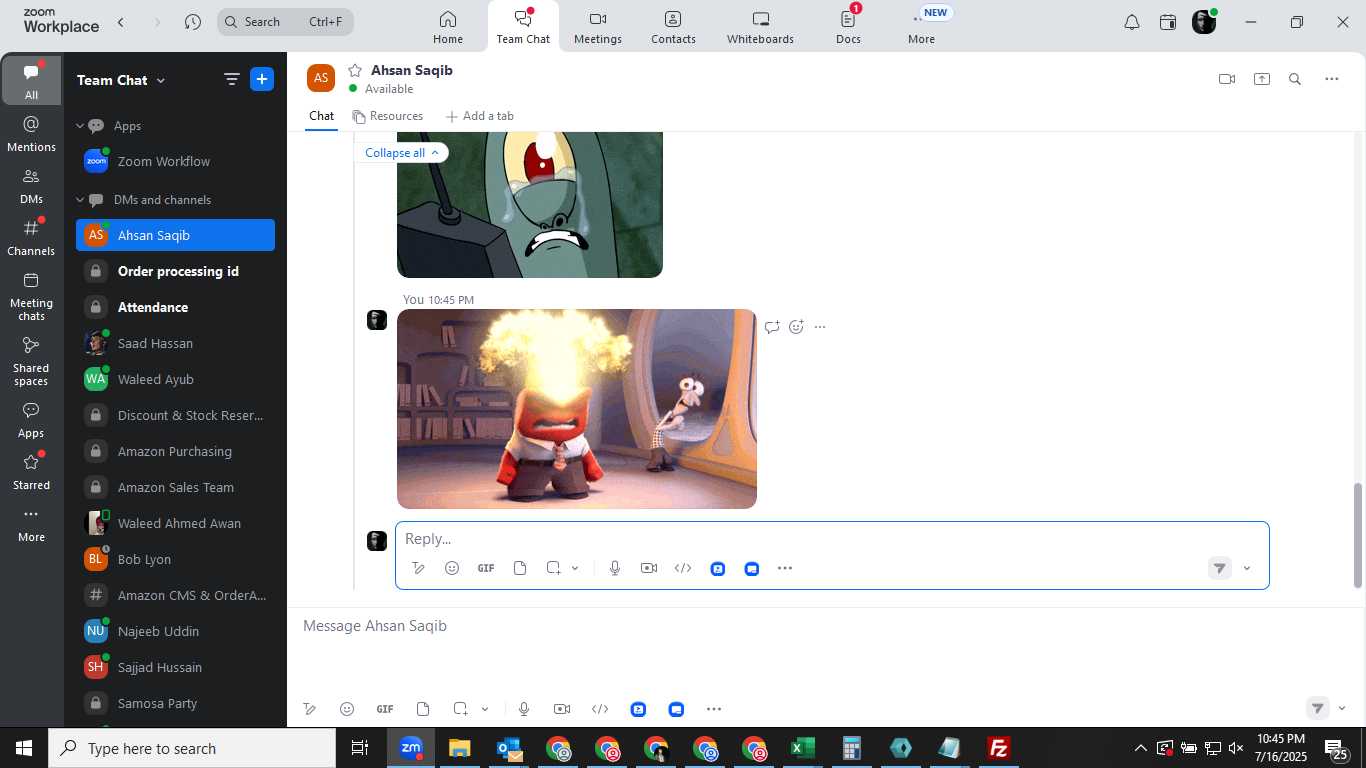The width and height of the screenshot is (1366, 768).
Task: Open send options dropdown in the reply box
Action: pyautogui.click(x=1247, y=568)
